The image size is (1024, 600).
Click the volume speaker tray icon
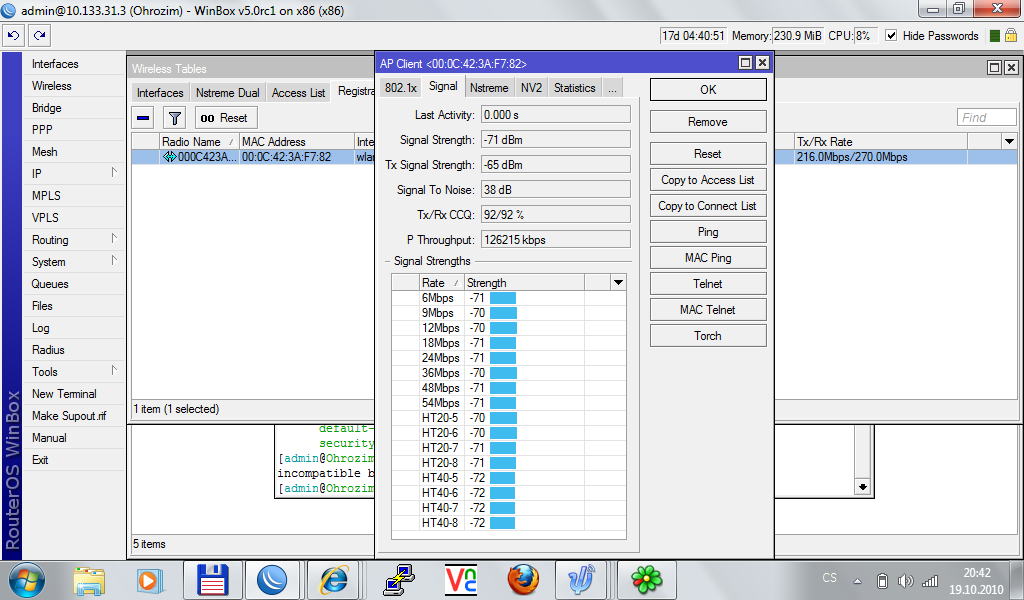[x=905, y=580]
